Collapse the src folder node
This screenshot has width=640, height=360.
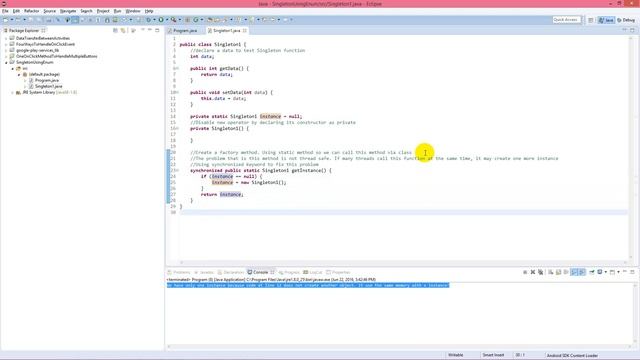[x=13, y=69]
